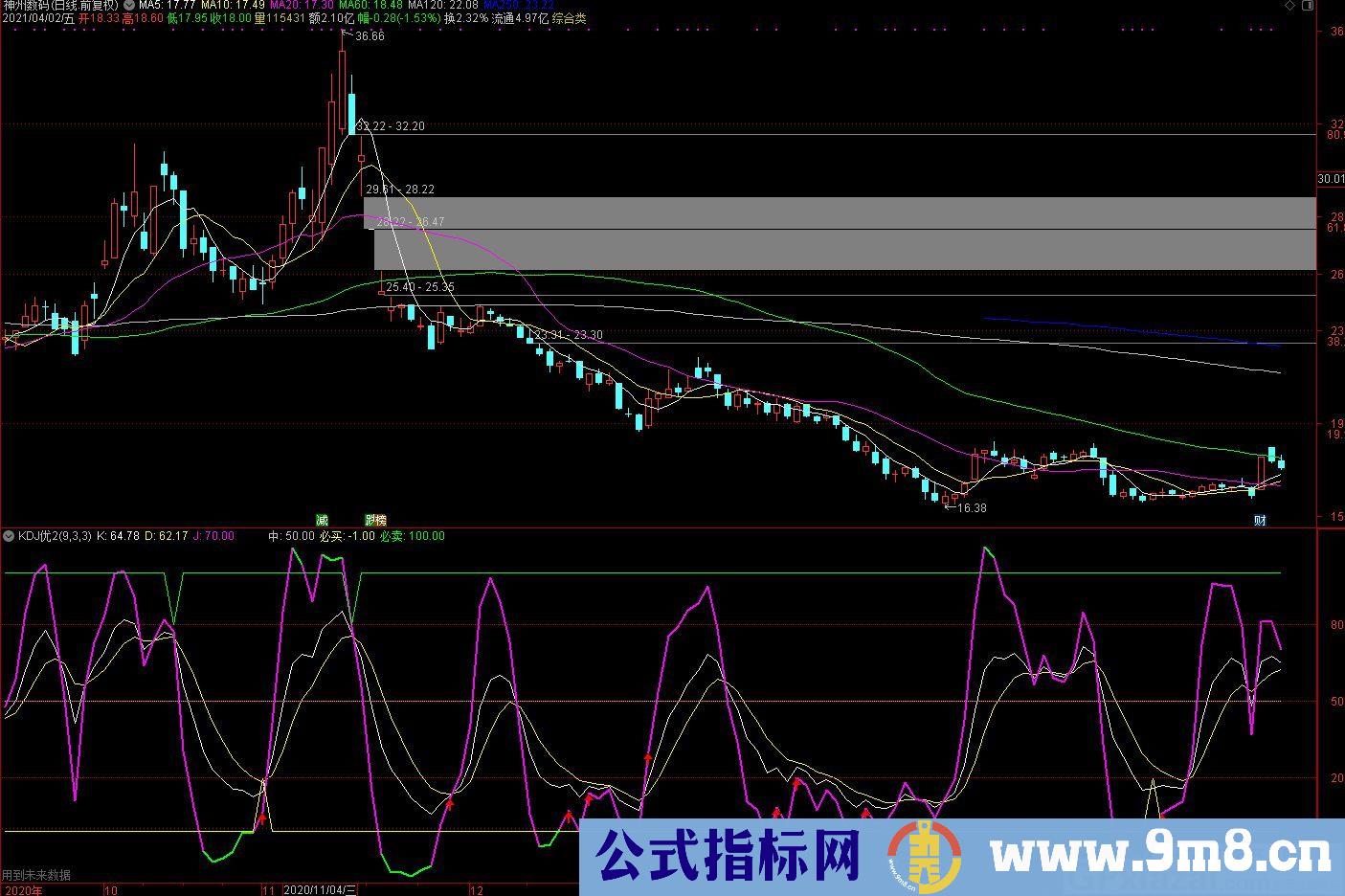Open the main chart indicator dropdown arrow
The width and height of the screenshot is (1345, 896).
(129, 5)
